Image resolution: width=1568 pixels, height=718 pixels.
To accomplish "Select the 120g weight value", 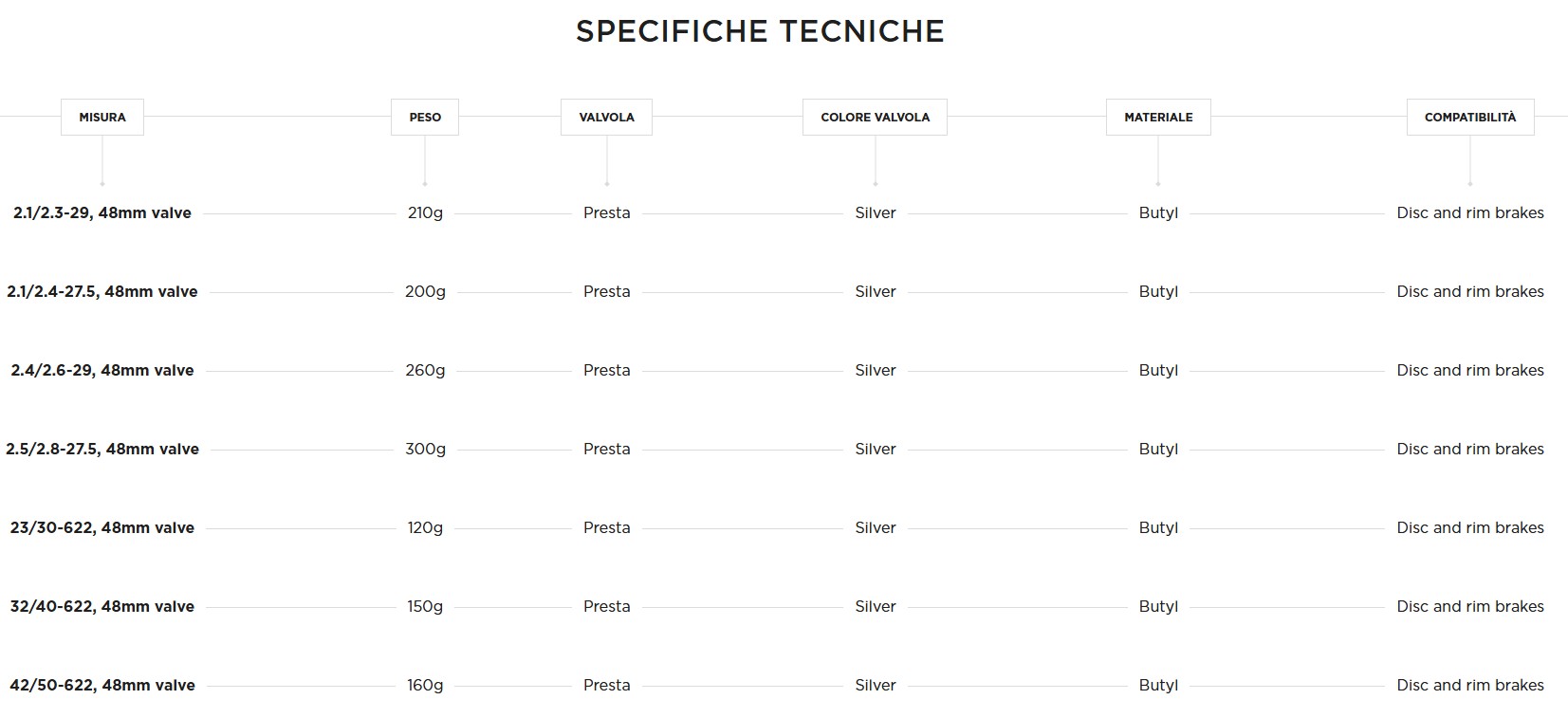I will pyautogui.click(x=425, y=528).
